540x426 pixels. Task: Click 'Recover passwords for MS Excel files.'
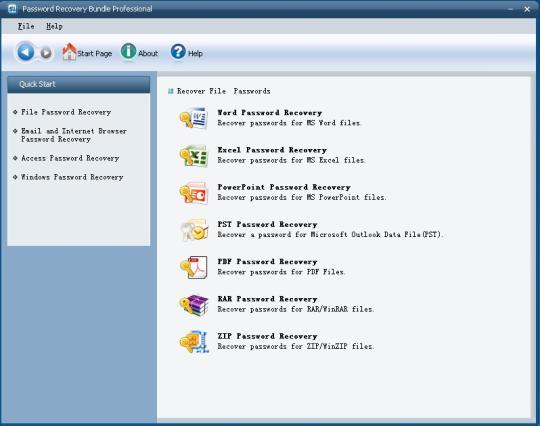tap(292, 160)
